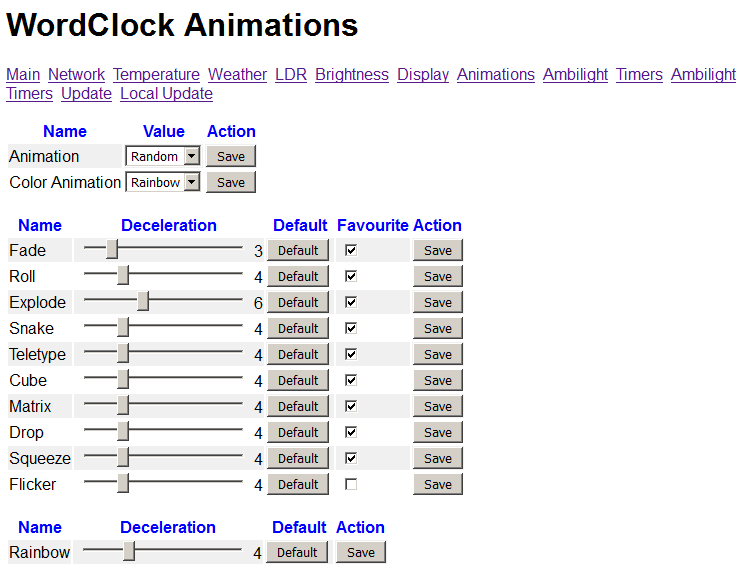Save the Squeeze animation row

coord(438,459)
